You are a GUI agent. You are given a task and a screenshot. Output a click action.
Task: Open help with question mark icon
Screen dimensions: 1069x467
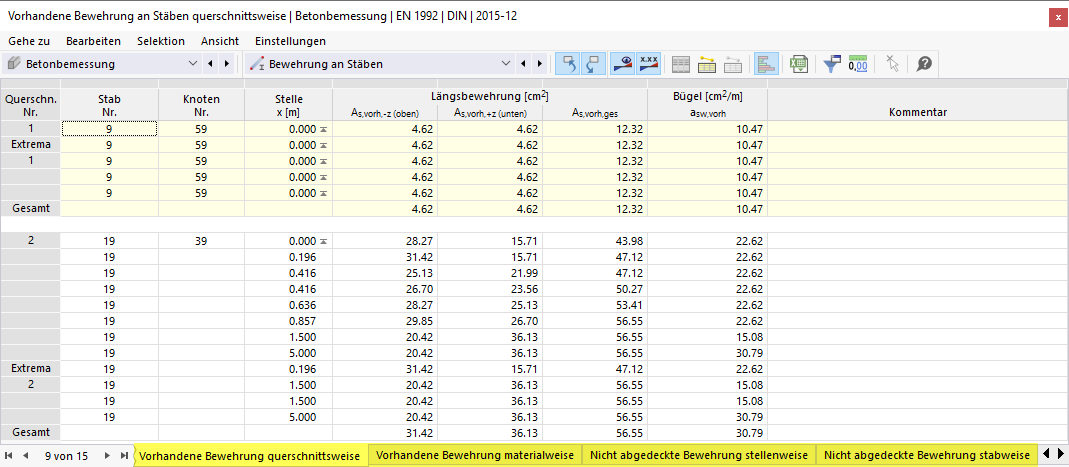[x=924, y=64]
